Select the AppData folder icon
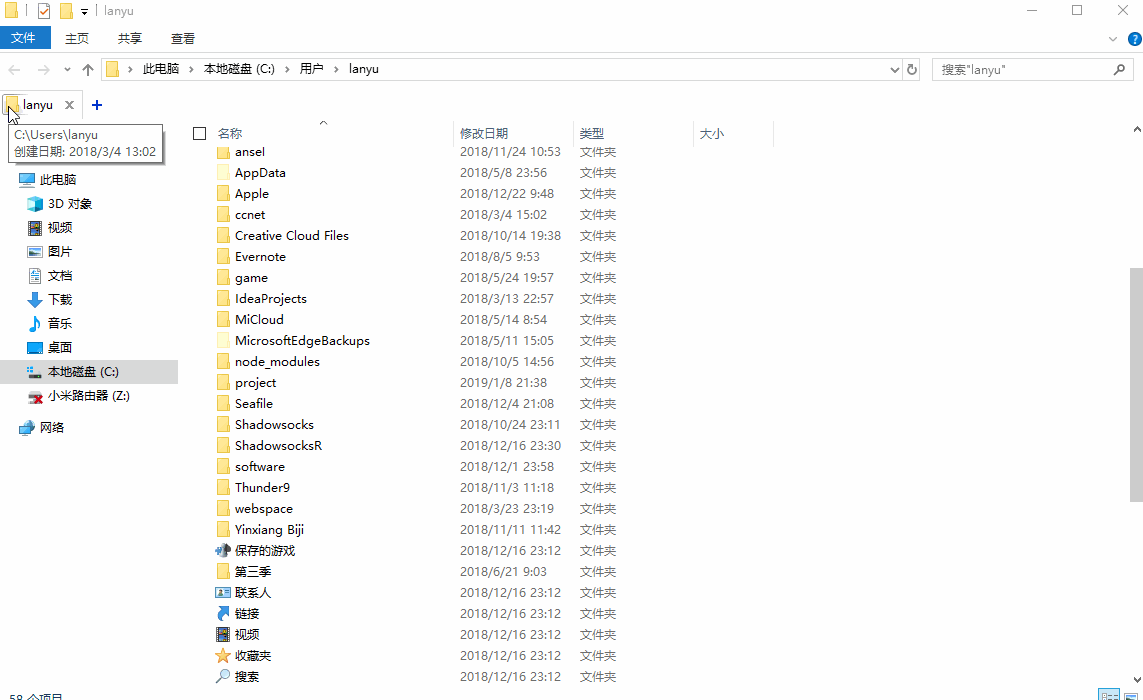The width and height of the screenshot is (1143, 700). tap(223, 173)
